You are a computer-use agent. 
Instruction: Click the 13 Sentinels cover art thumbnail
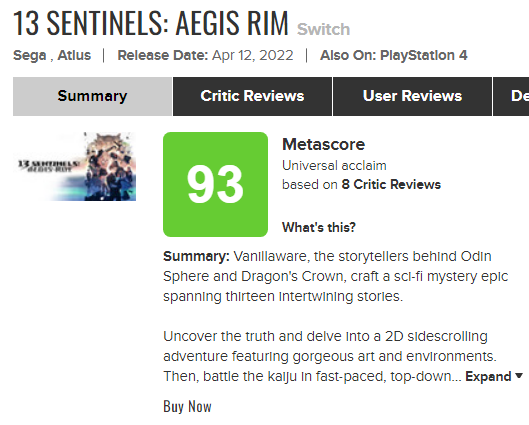click(75, 167)
